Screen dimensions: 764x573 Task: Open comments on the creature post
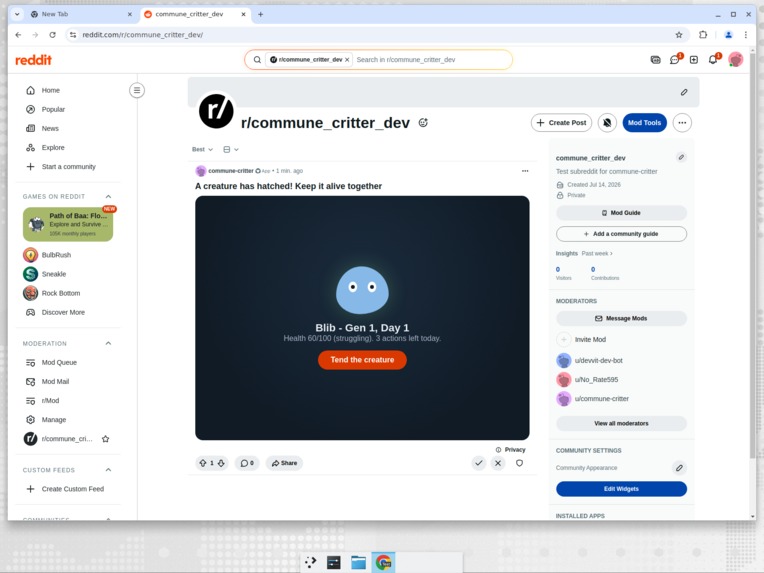coord(247,463)
